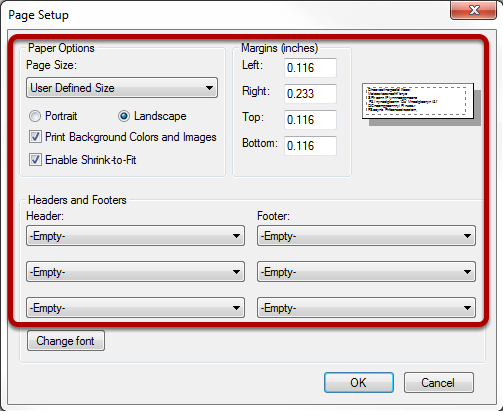Click the Bottom margin field

point(310,146)
